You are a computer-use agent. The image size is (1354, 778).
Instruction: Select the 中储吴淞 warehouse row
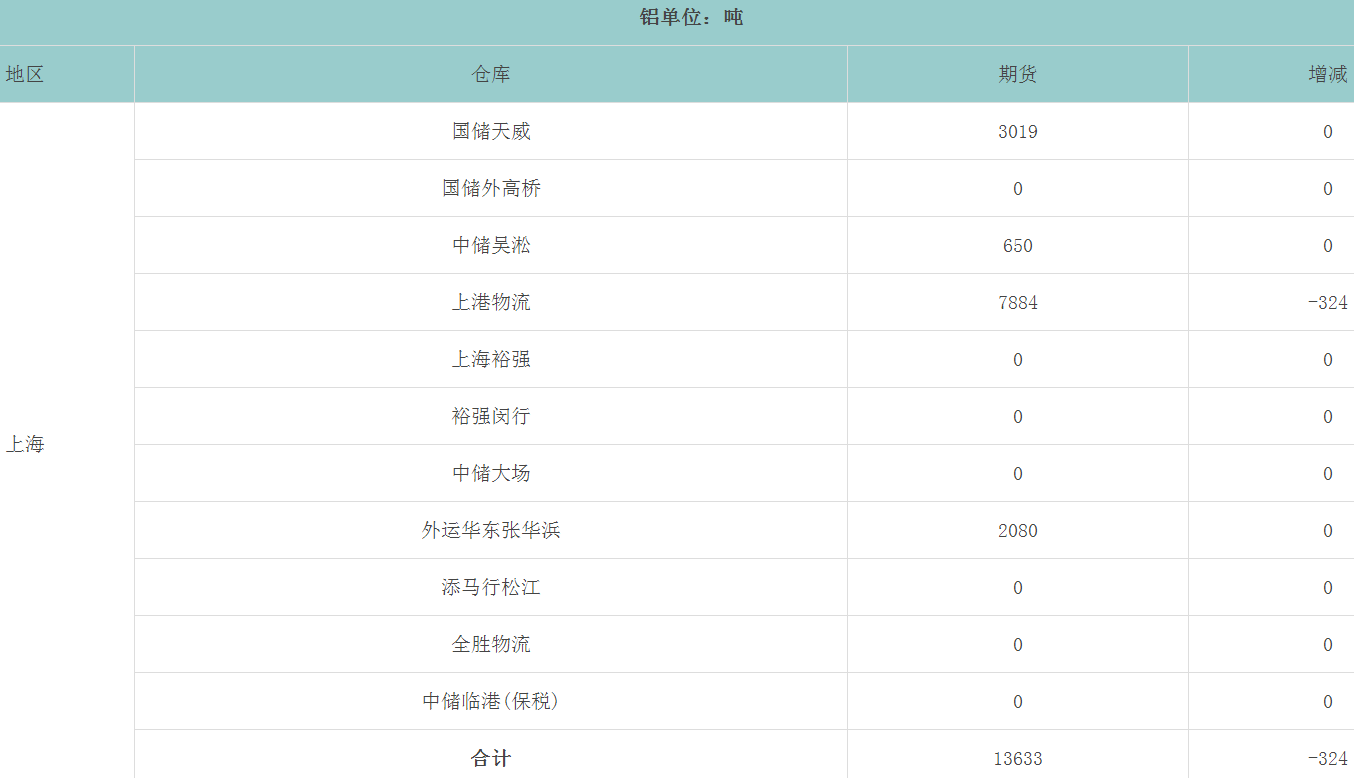click(490, 245)
